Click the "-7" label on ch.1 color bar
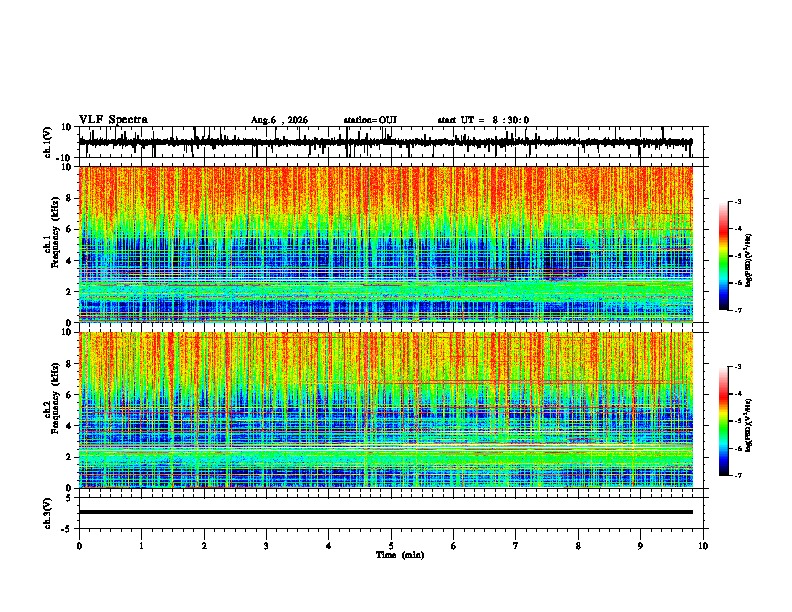This screenshot has height=612, width=792. coord(738,310)
